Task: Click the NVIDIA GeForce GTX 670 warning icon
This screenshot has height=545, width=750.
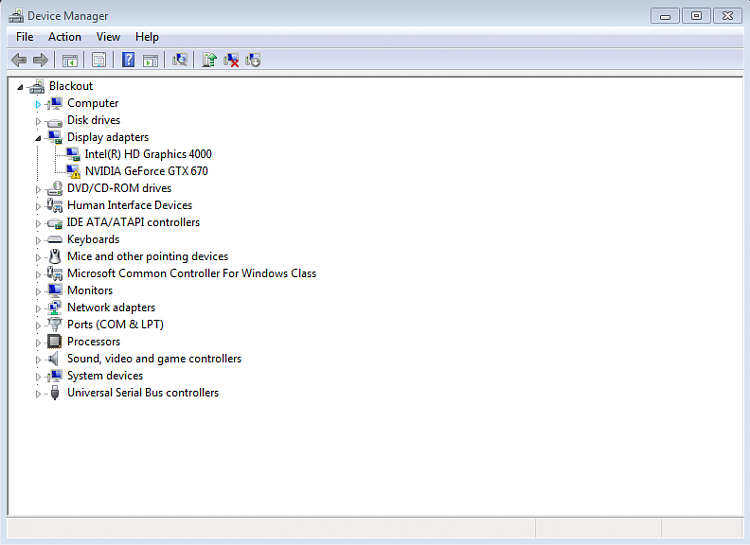Action: click(73, 171)
